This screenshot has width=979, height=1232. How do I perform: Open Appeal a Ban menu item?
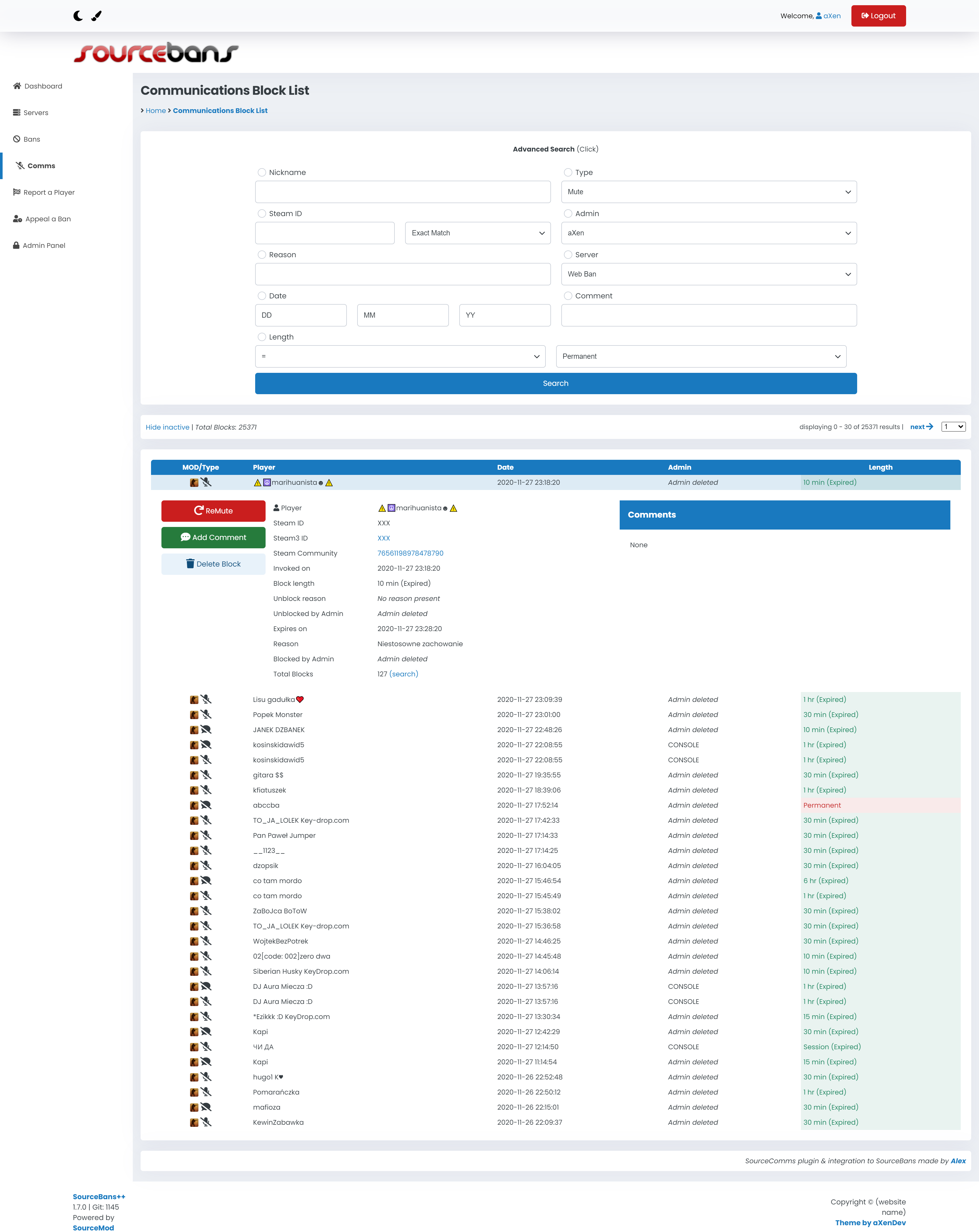tap(48, 219)
